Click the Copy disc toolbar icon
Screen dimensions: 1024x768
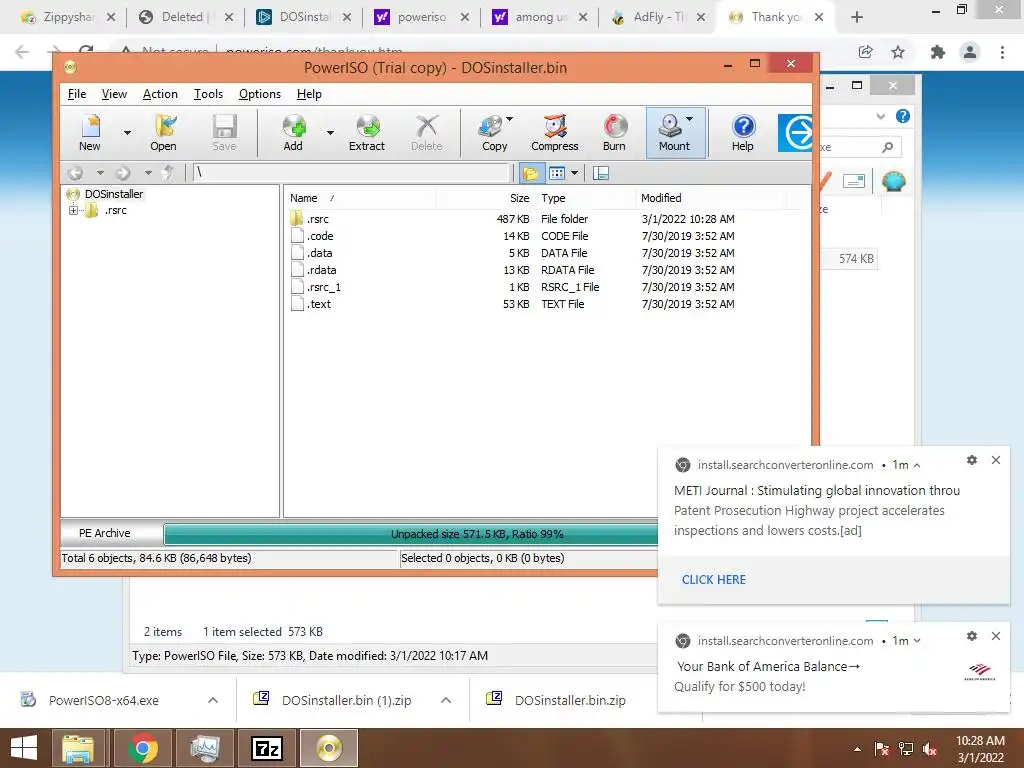coord(490,133)
